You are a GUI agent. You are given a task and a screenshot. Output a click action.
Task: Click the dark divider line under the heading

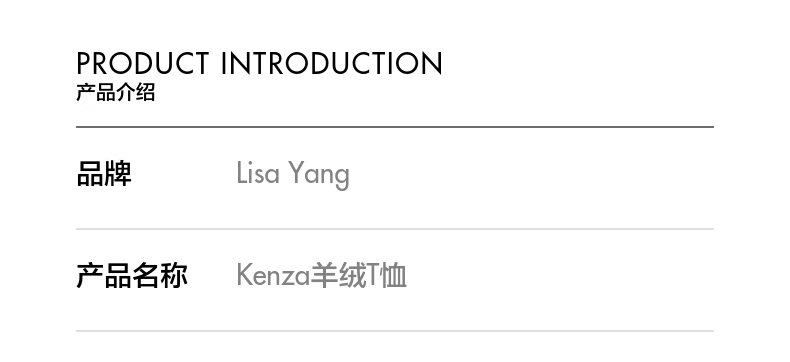pos(395,127)
